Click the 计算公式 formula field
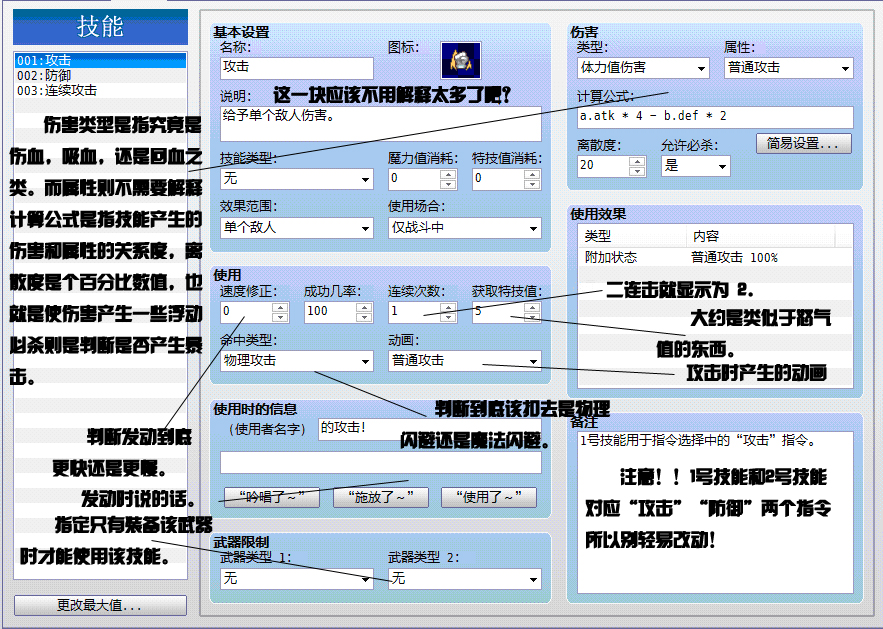Viewport: 883px width, 629px height. tap(715, 117)
